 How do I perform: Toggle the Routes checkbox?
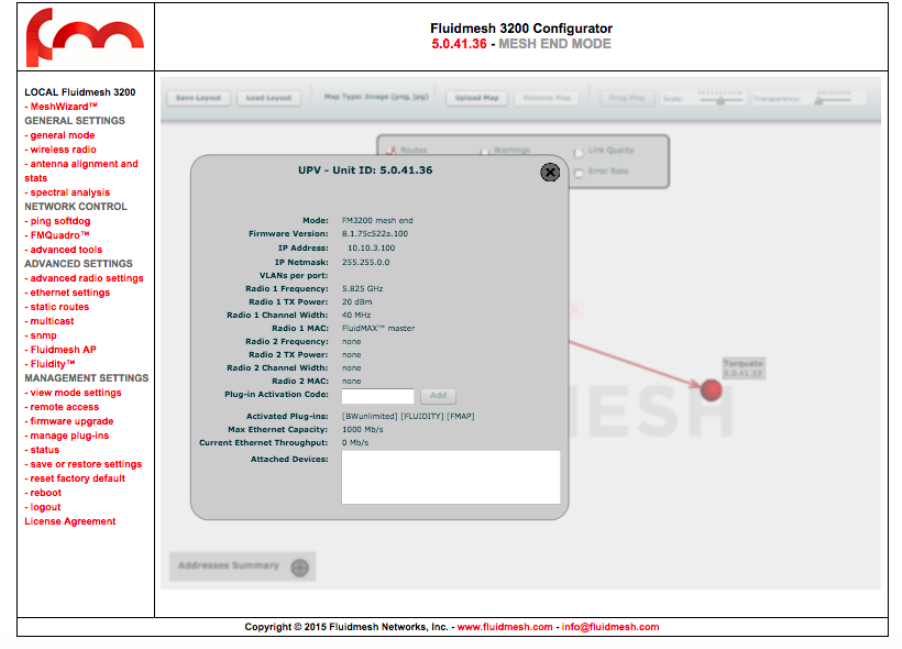click(391, 150)
